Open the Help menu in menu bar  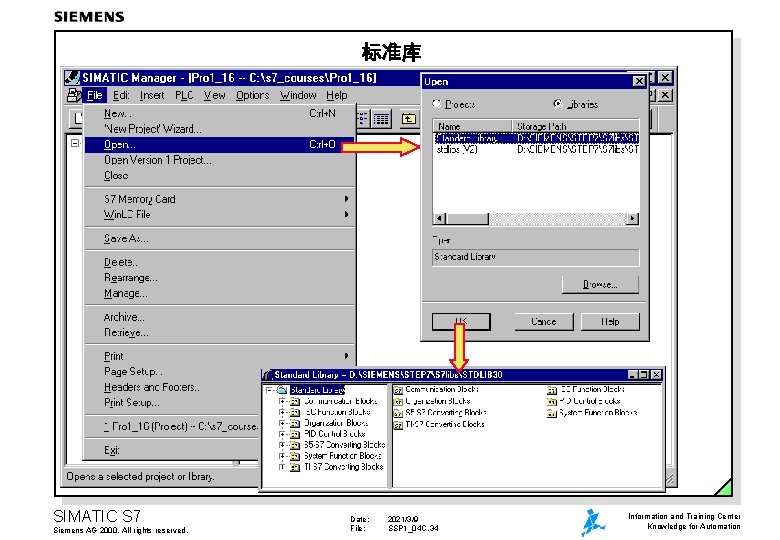[x=337, y=95]
